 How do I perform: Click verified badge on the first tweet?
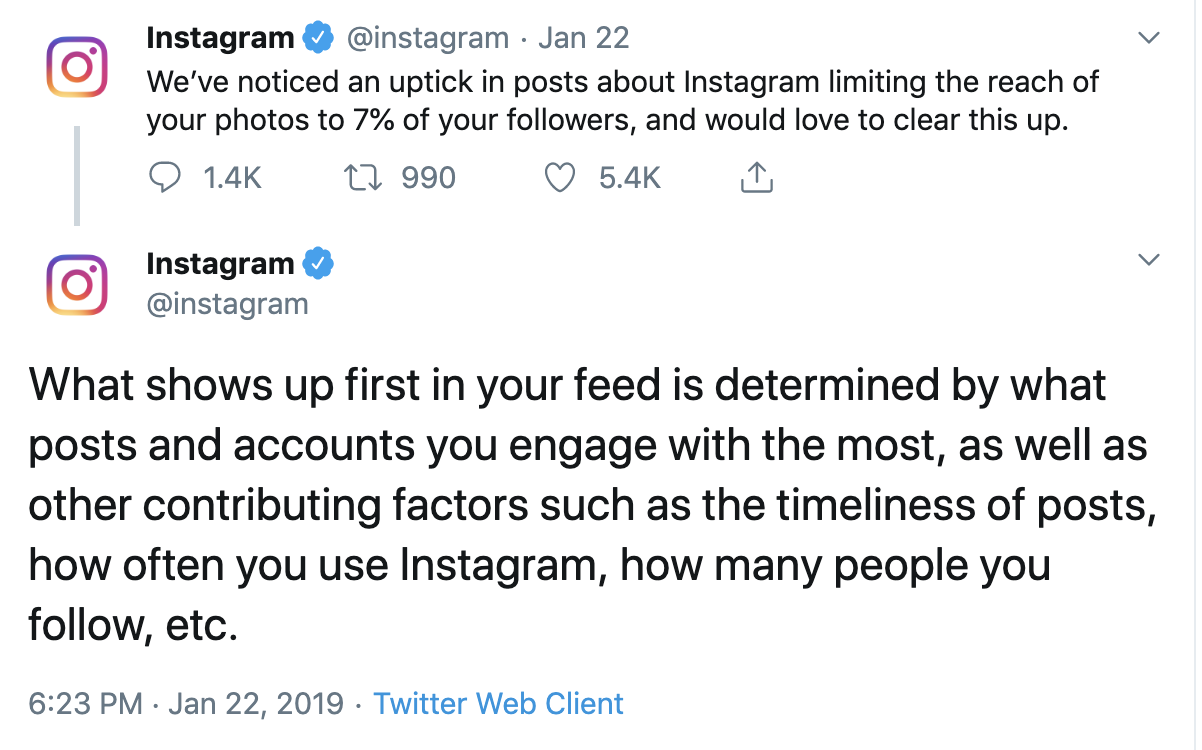(x=318, y=39)
